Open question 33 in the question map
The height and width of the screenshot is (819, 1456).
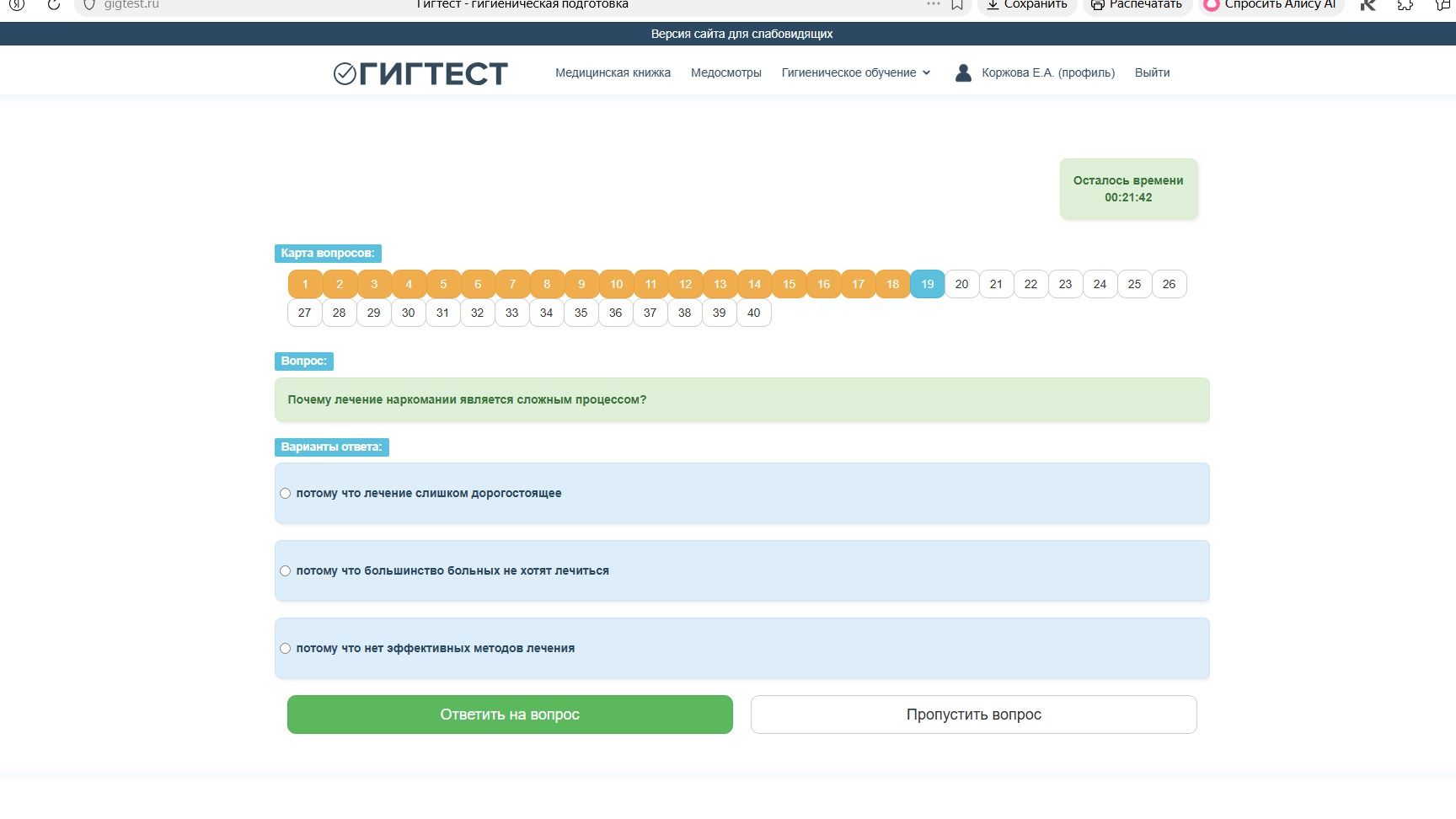click(x=511, y=313)
